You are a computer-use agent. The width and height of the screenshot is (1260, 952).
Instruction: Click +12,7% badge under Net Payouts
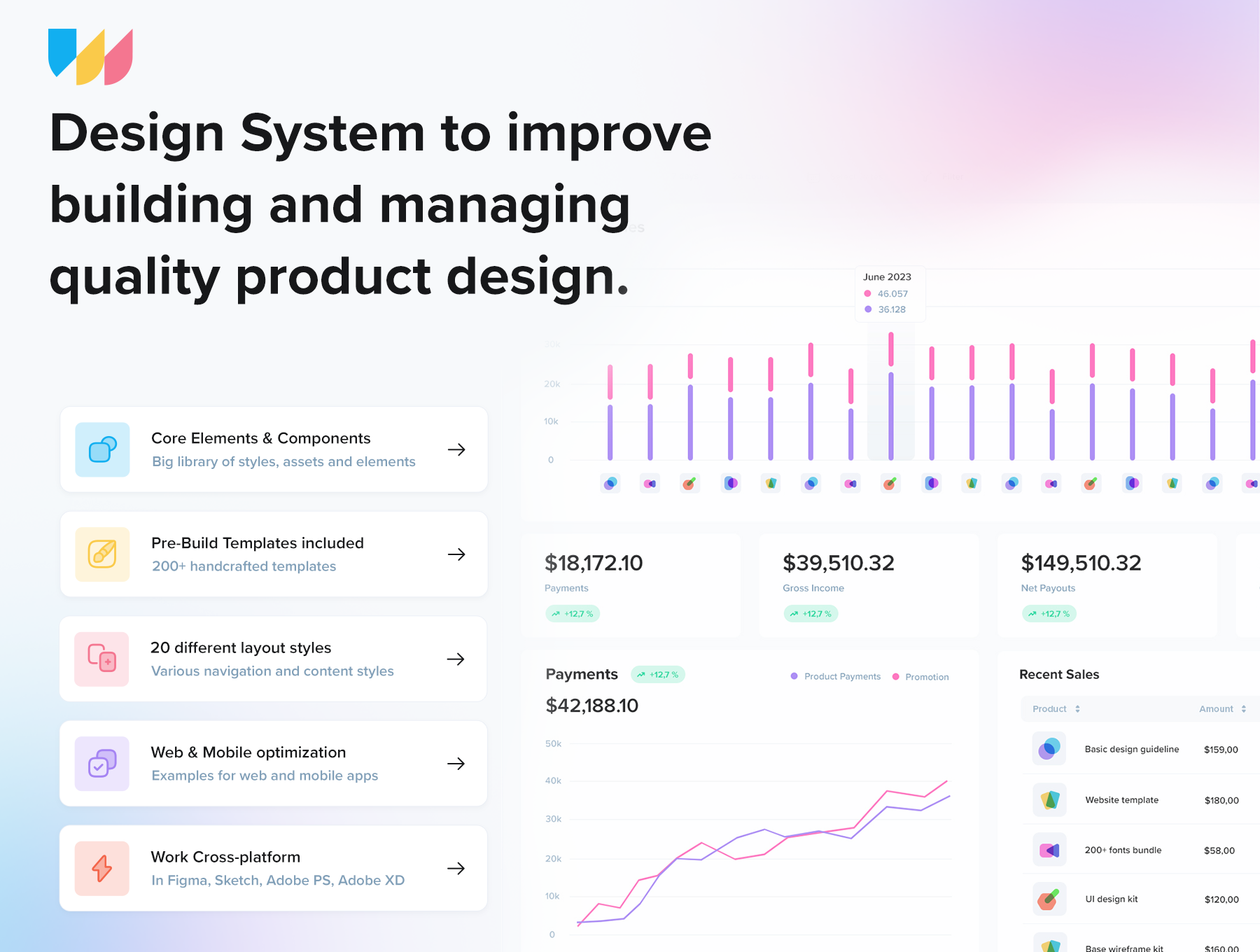(x=1049, y=614)
